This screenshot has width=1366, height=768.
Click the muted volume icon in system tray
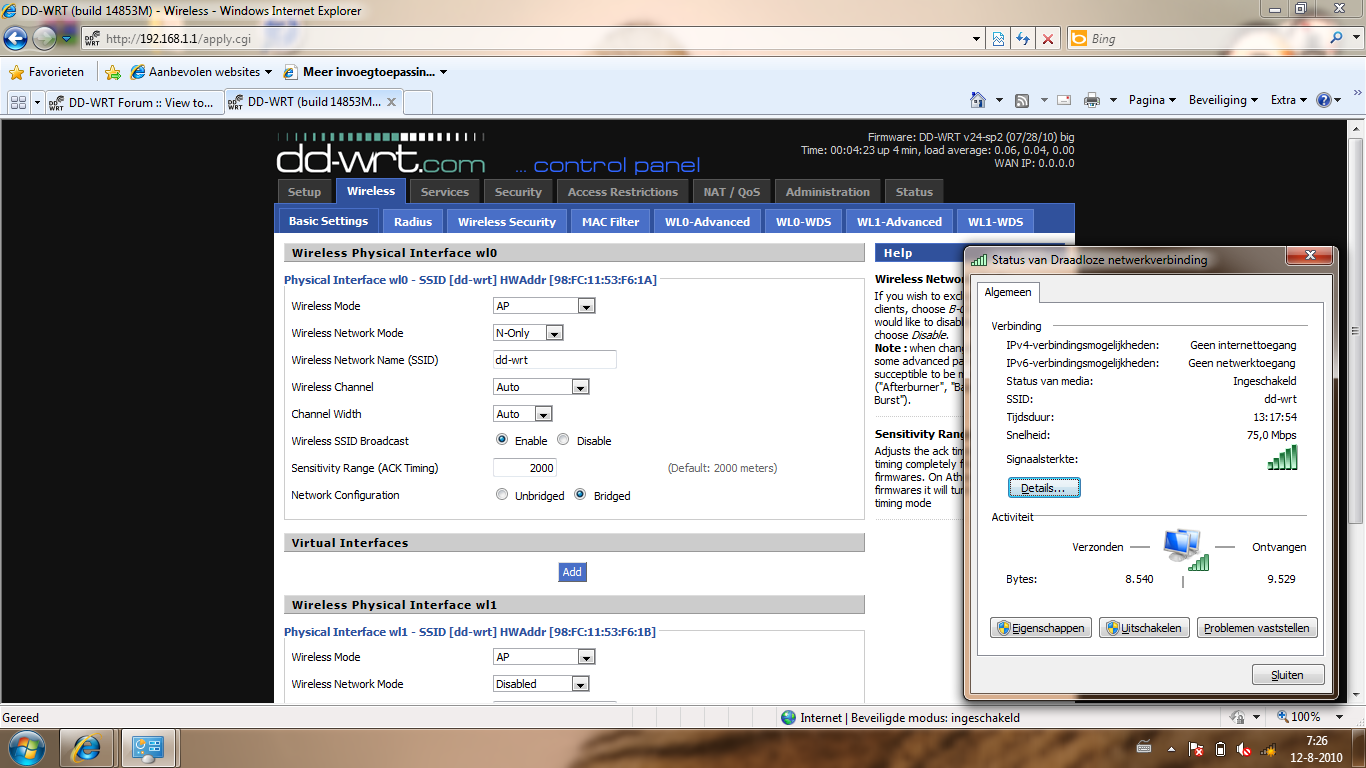[1243, 747]
